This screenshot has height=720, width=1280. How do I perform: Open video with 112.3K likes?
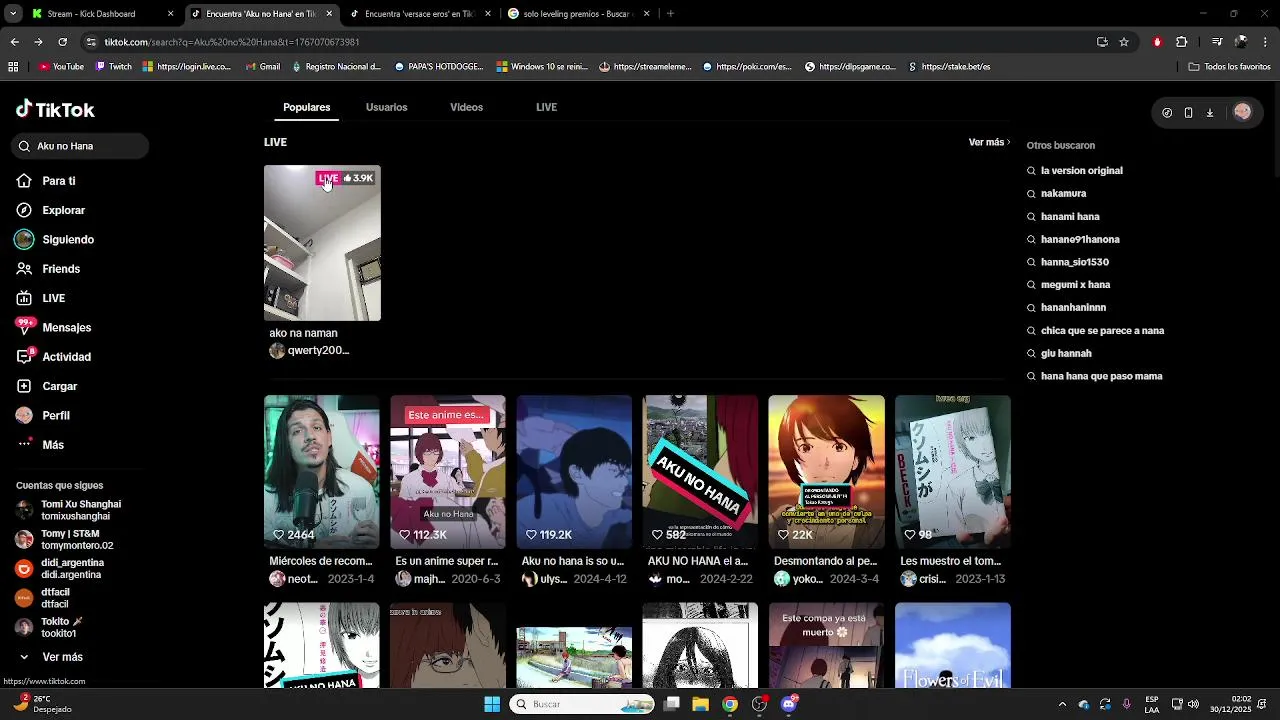448,472
